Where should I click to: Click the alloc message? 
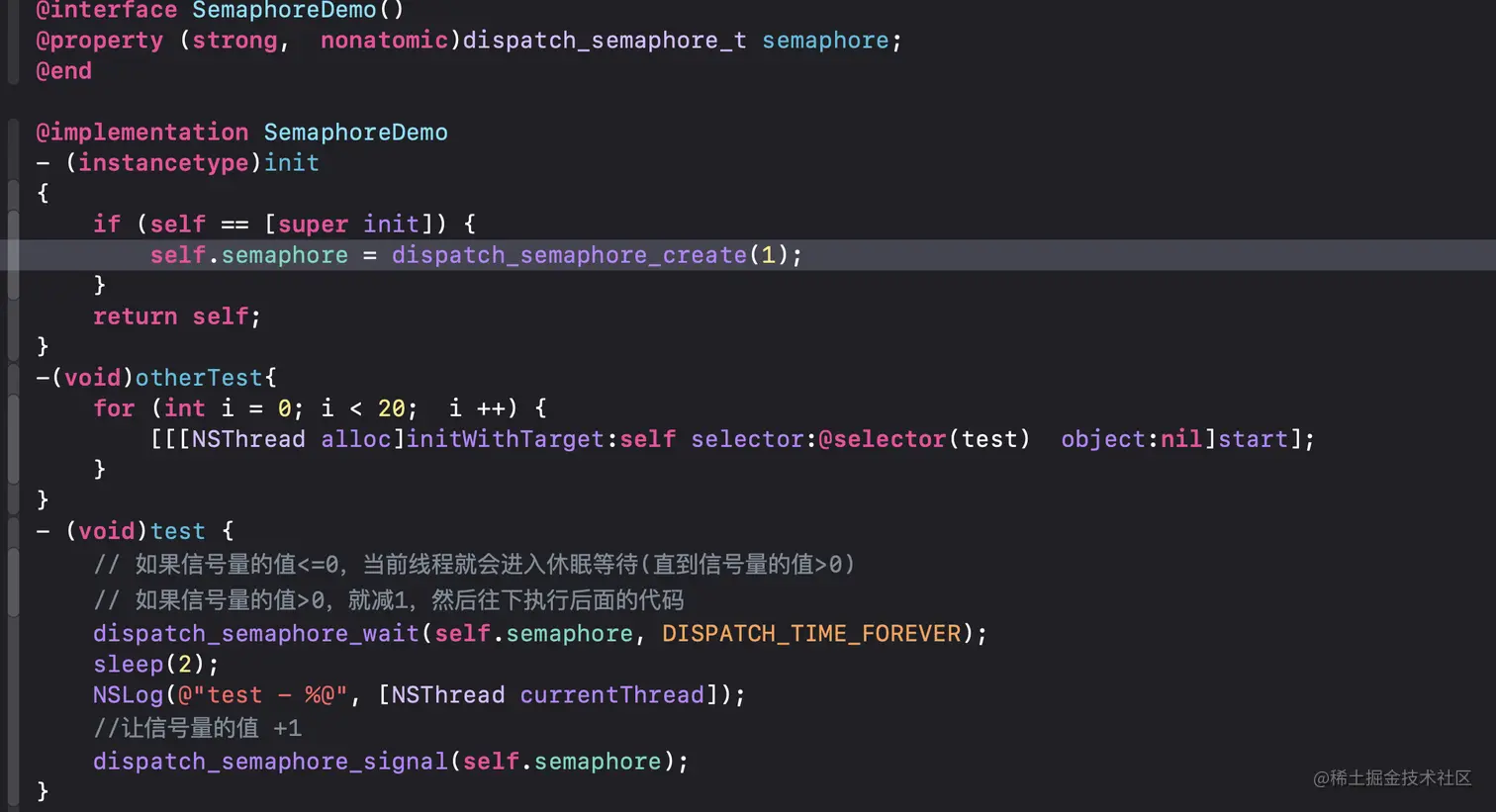click(x=355, y=439)
